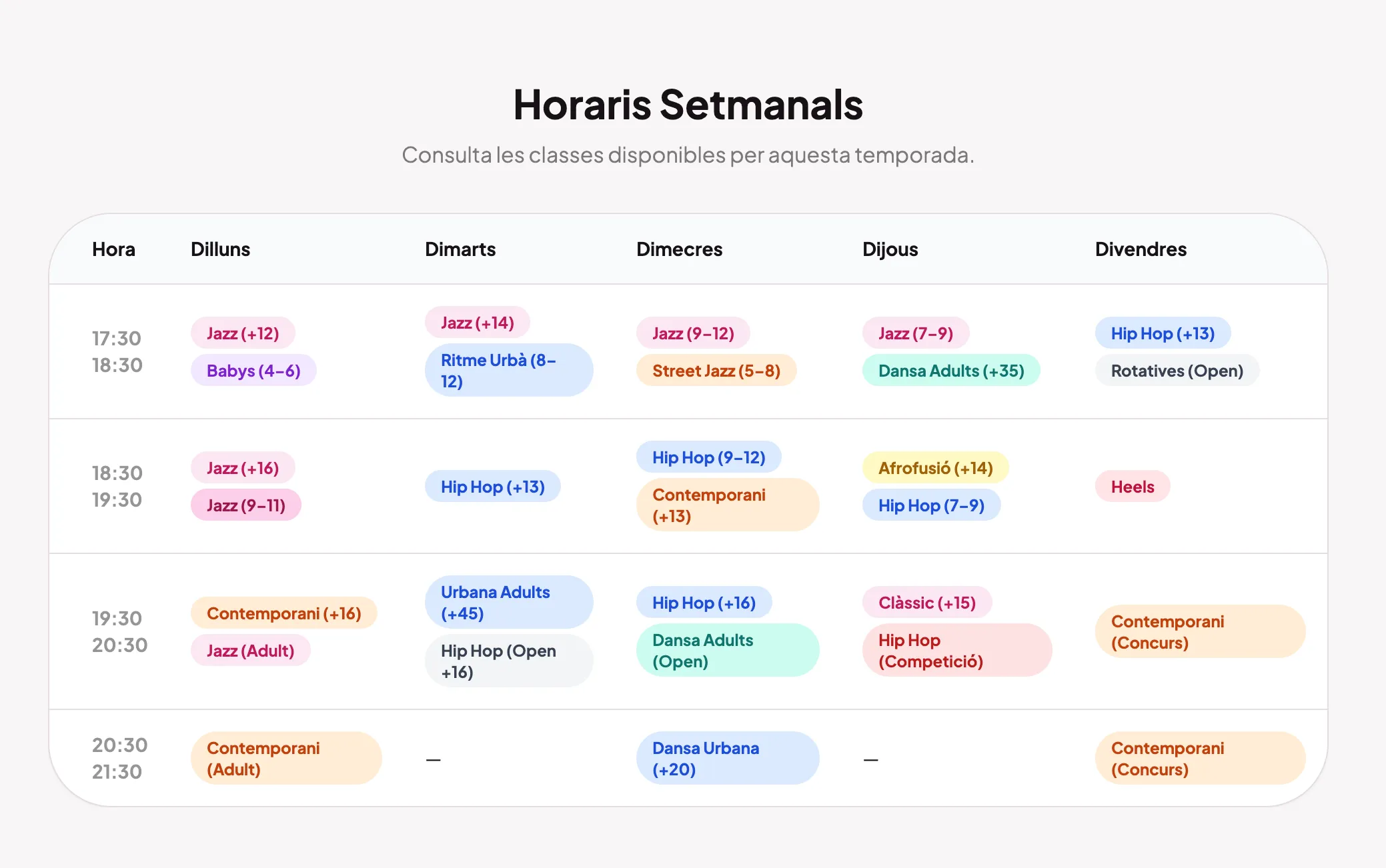Viewport: 1386px width, 868px height.
Task: Click the Babys (4–6) class tag
Action: coord(253,371)
